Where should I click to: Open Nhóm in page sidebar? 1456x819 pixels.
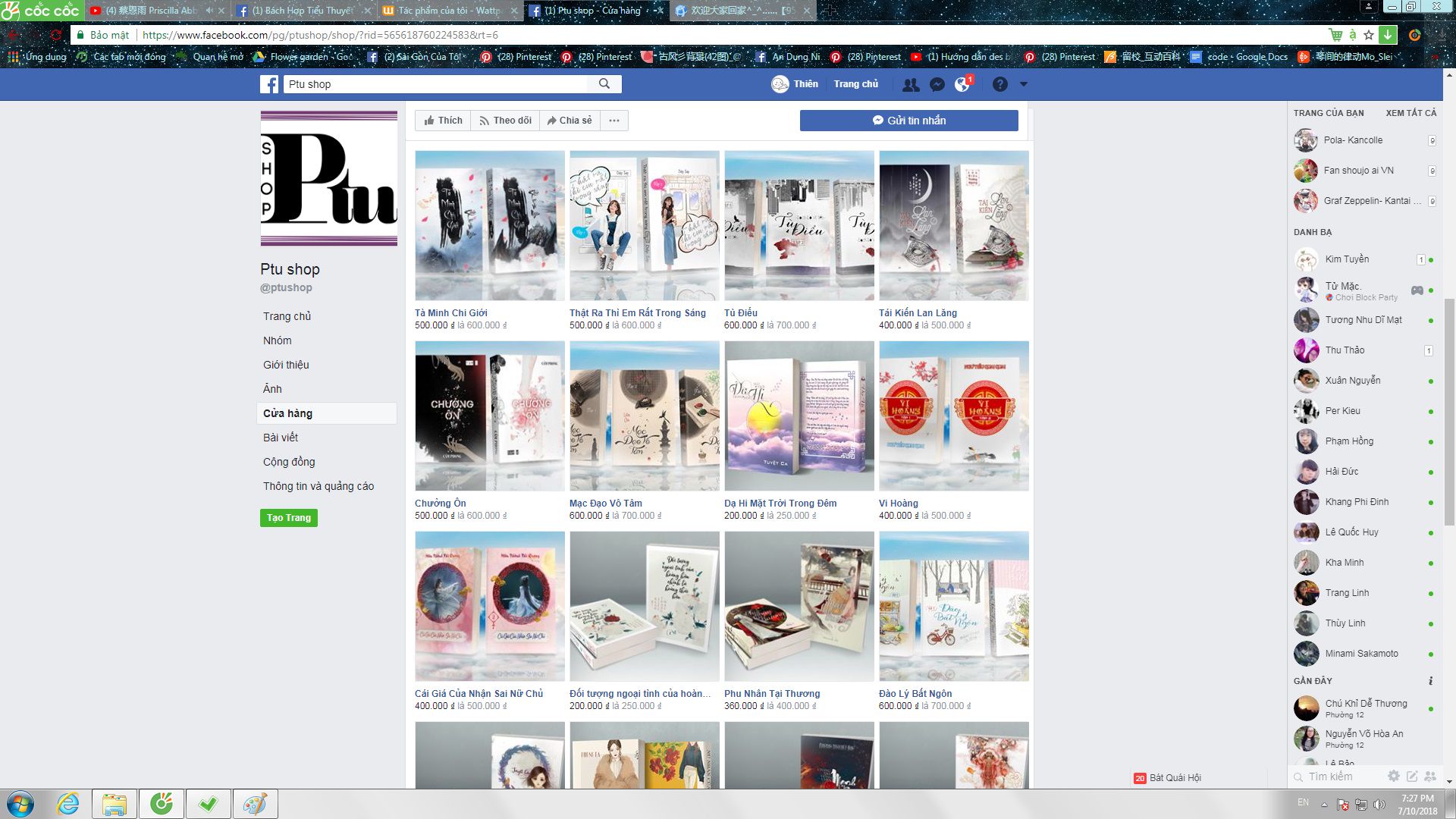(278, 340)
